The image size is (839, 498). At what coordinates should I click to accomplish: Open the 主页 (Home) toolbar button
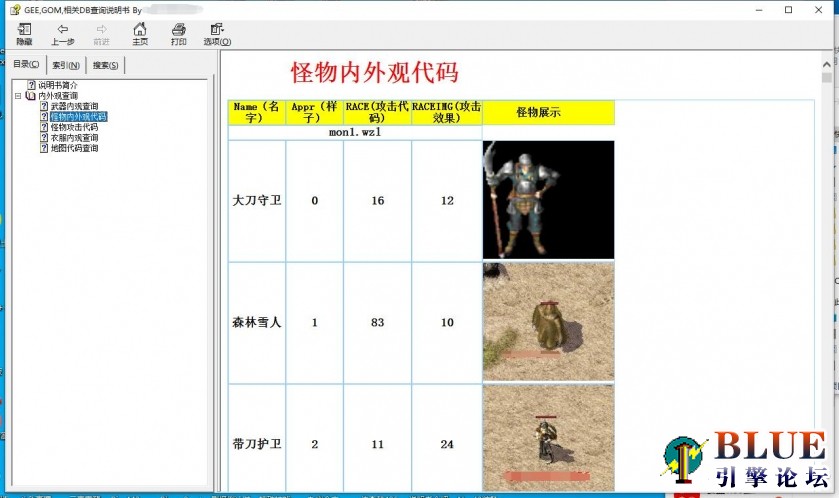(x=140, y=34)
